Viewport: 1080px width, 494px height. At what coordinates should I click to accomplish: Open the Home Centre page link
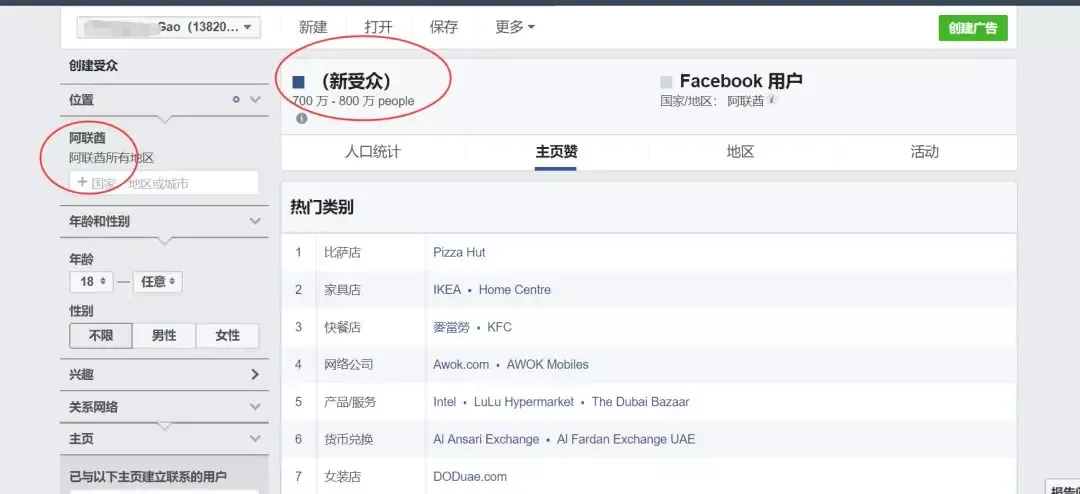(x=515, y=289)
